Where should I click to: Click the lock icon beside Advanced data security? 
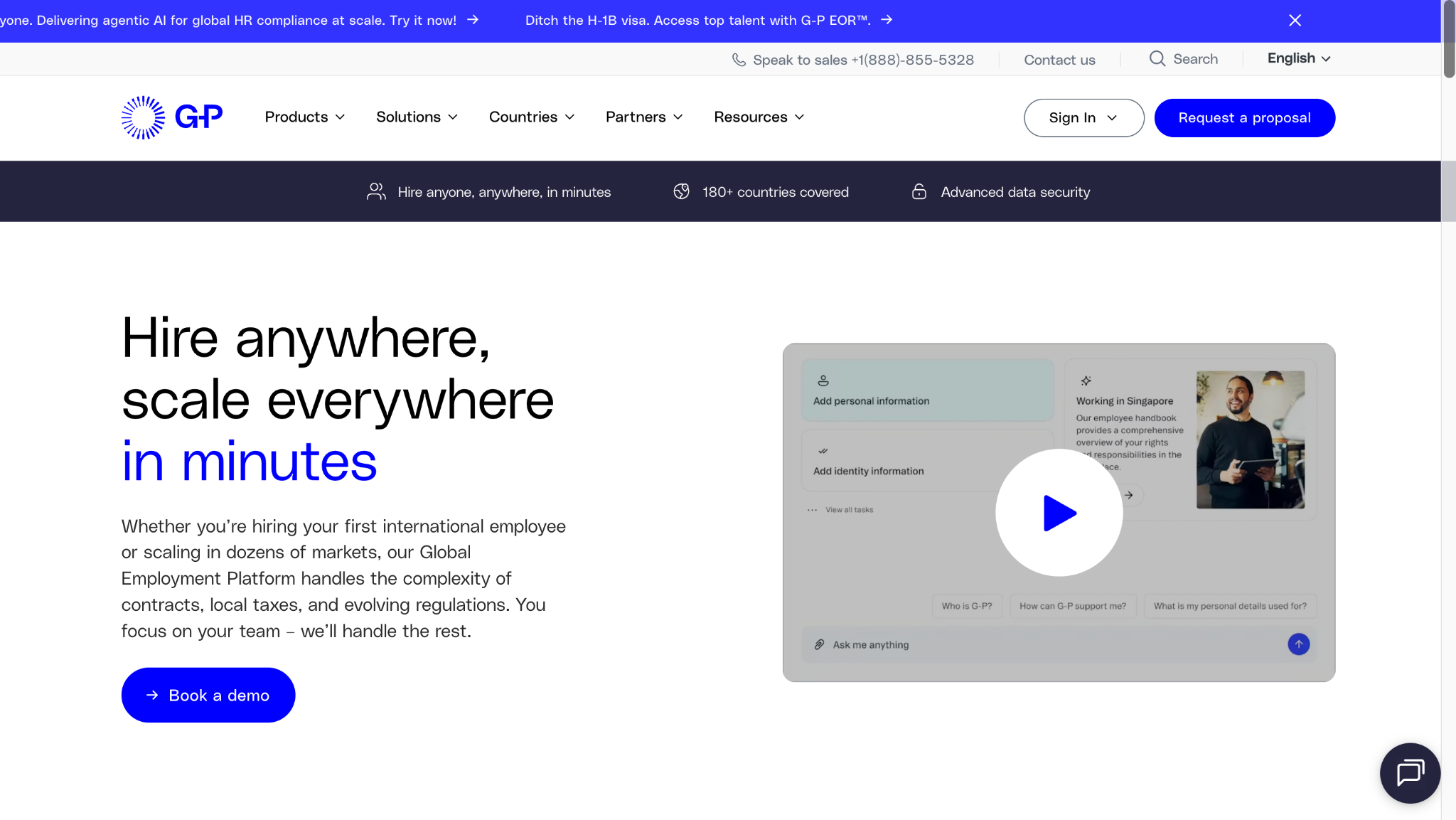click(x=919, y=191)
